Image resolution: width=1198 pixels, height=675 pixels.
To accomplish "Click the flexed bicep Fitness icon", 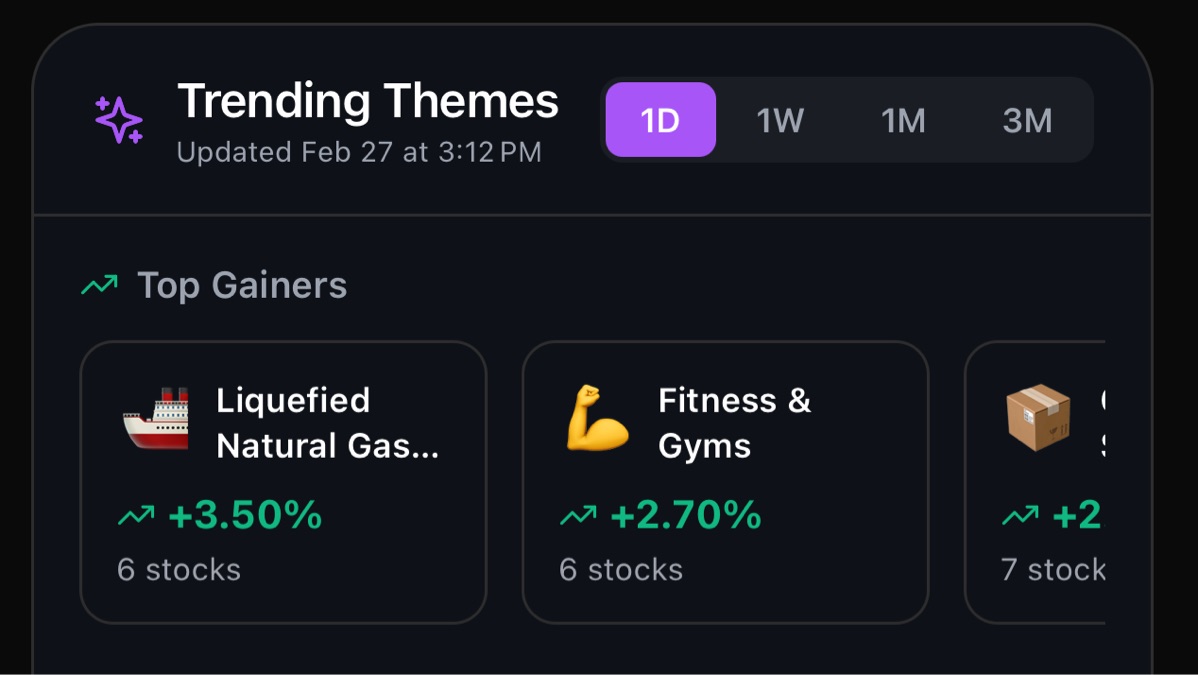I will [x=597, y=418].
